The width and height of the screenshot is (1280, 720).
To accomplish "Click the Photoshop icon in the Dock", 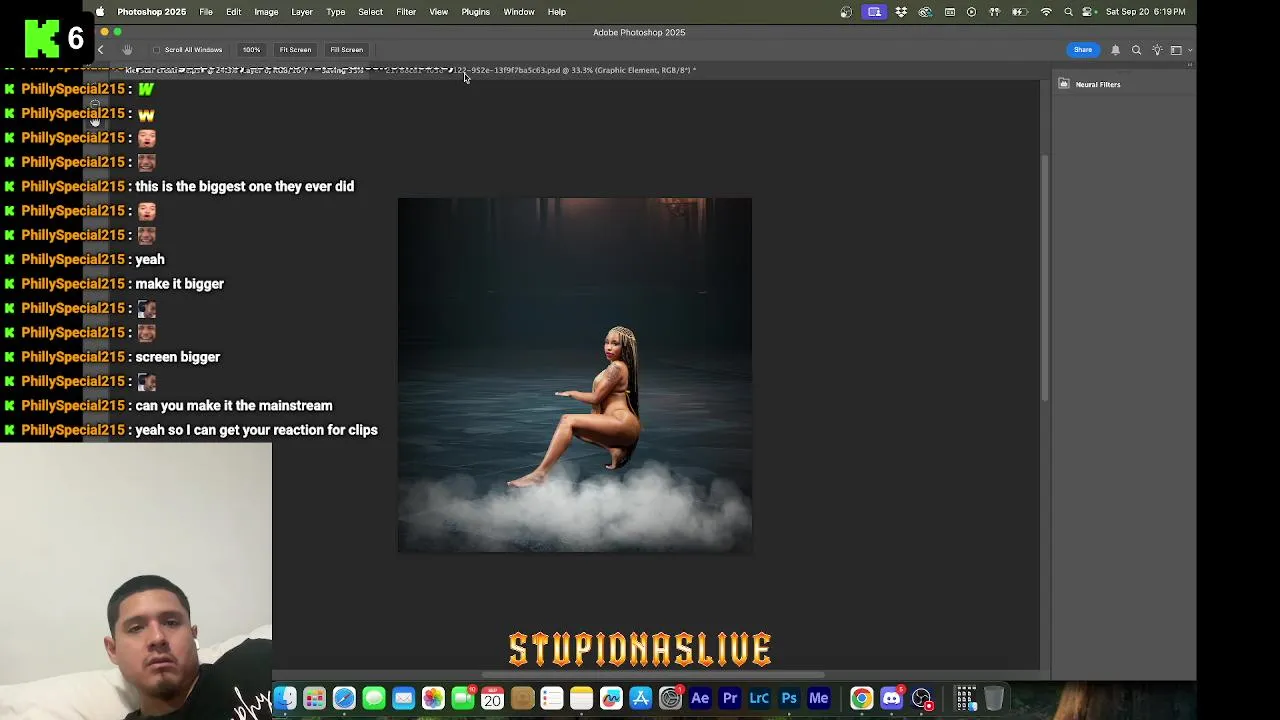I will tap(789, 698).
